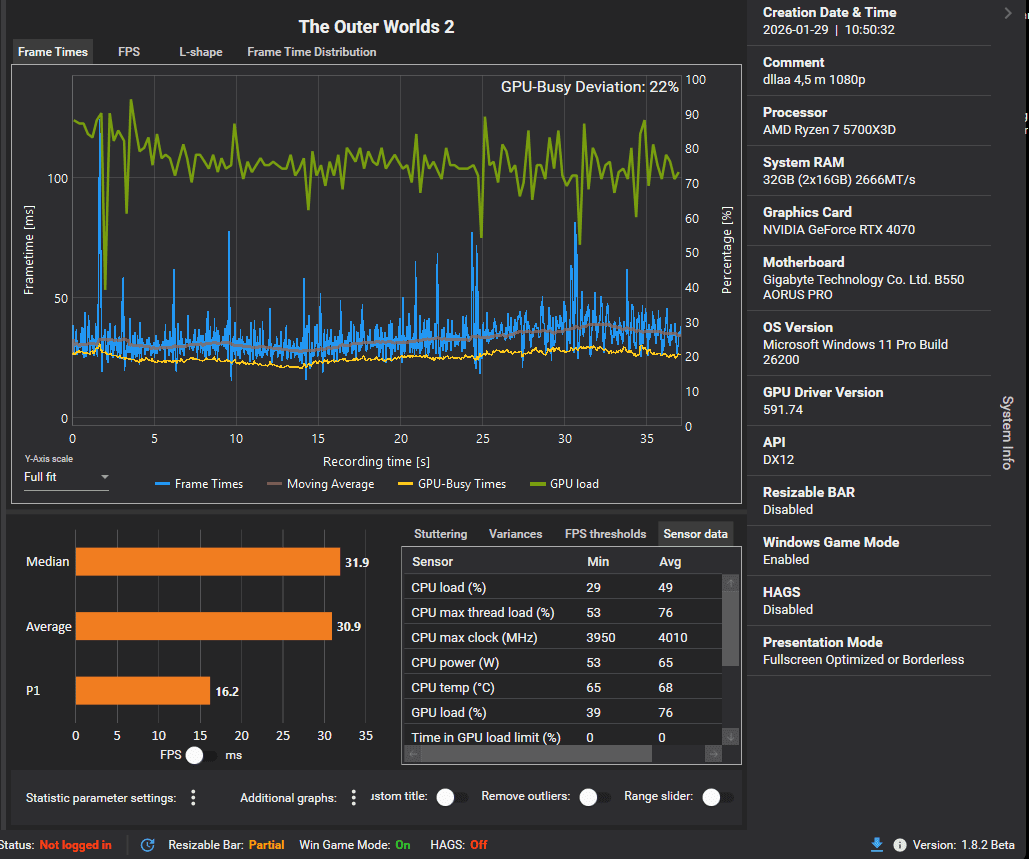
Task: Click GPU Driver Version 591.74 value
Action: pyautogui.click(x=782, y=409)
